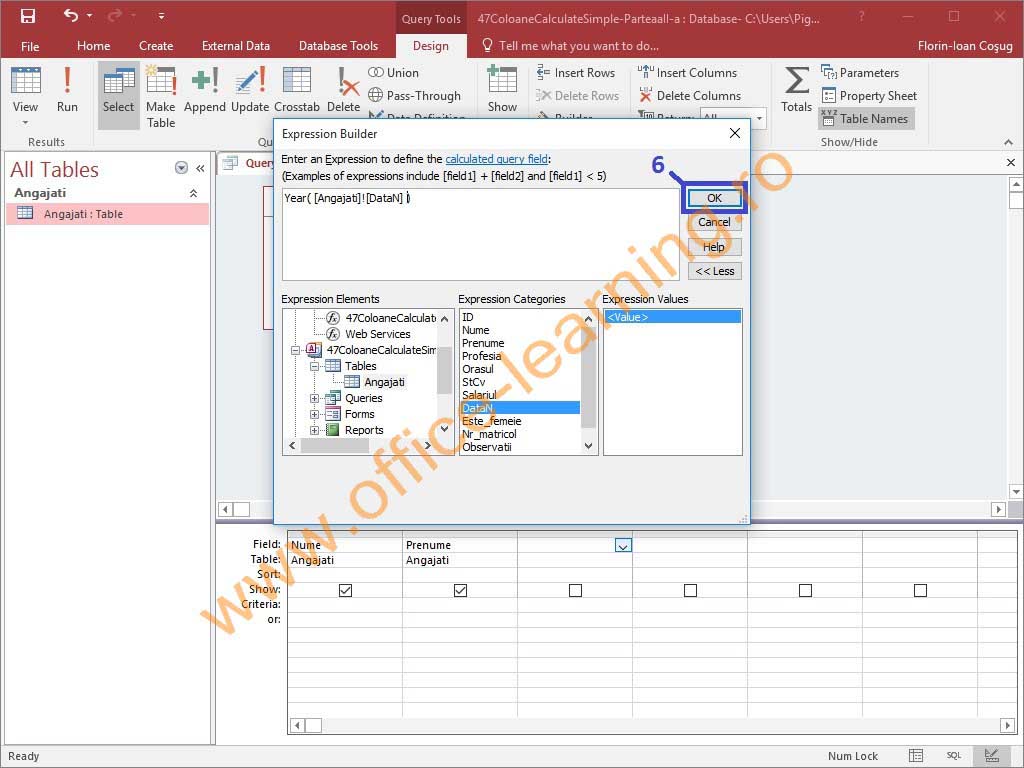This screenshot has width=1024, height=768.
Task: Collapse the Tables node in Expression Elements
Action: tap(314, 366)
